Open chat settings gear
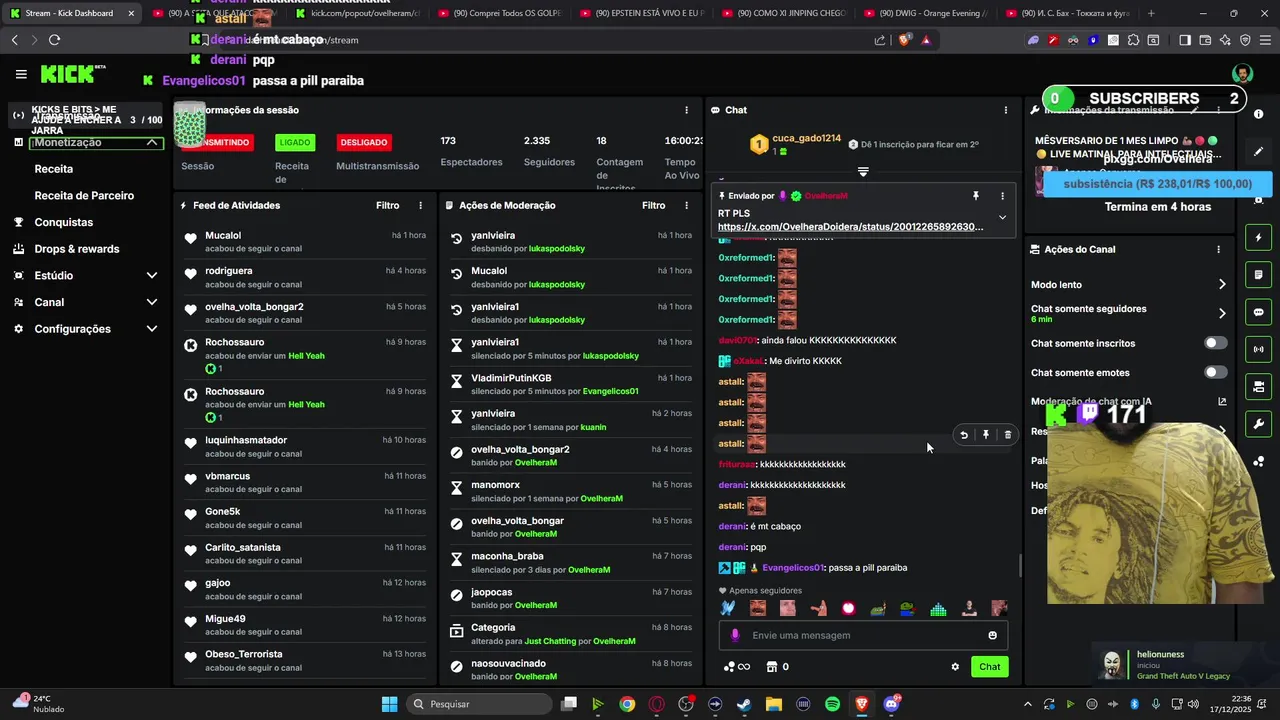Screen dimensions: 1280x720 (955, 667)
